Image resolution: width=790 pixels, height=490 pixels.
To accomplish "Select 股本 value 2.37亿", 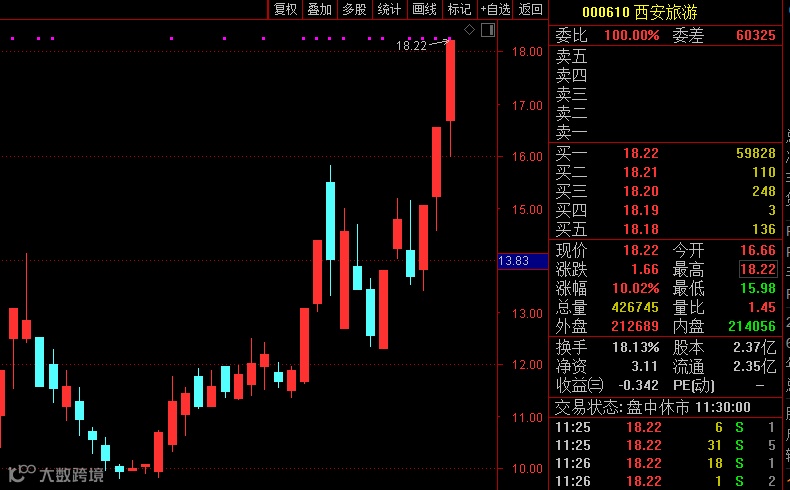I will click(755, 347).
